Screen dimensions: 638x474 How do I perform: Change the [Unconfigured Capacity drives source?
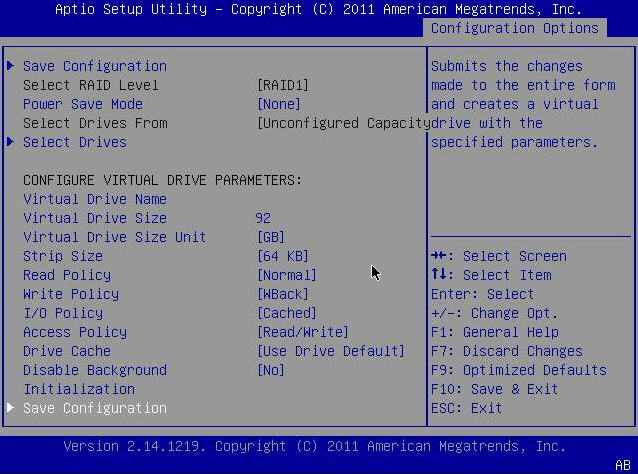pyautogui.click(x=343, y=123)
